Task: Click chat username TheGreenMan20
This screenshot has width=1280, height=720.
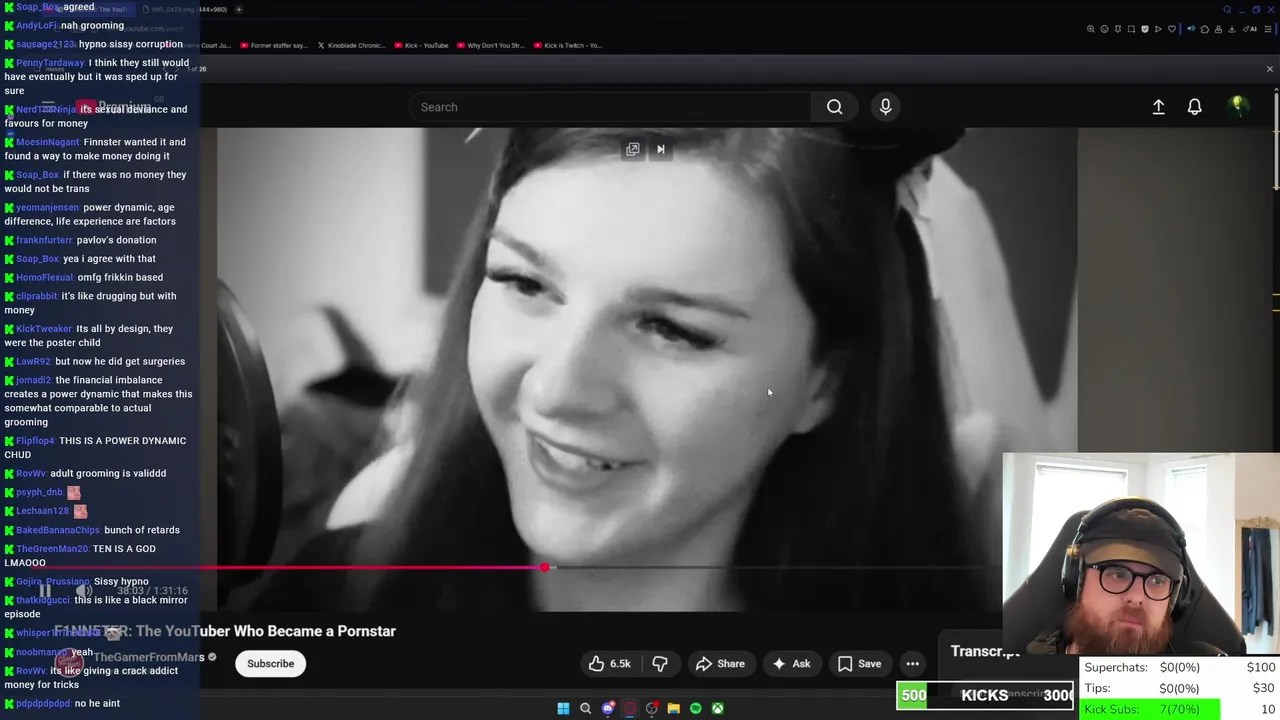Action: [52, 548]
